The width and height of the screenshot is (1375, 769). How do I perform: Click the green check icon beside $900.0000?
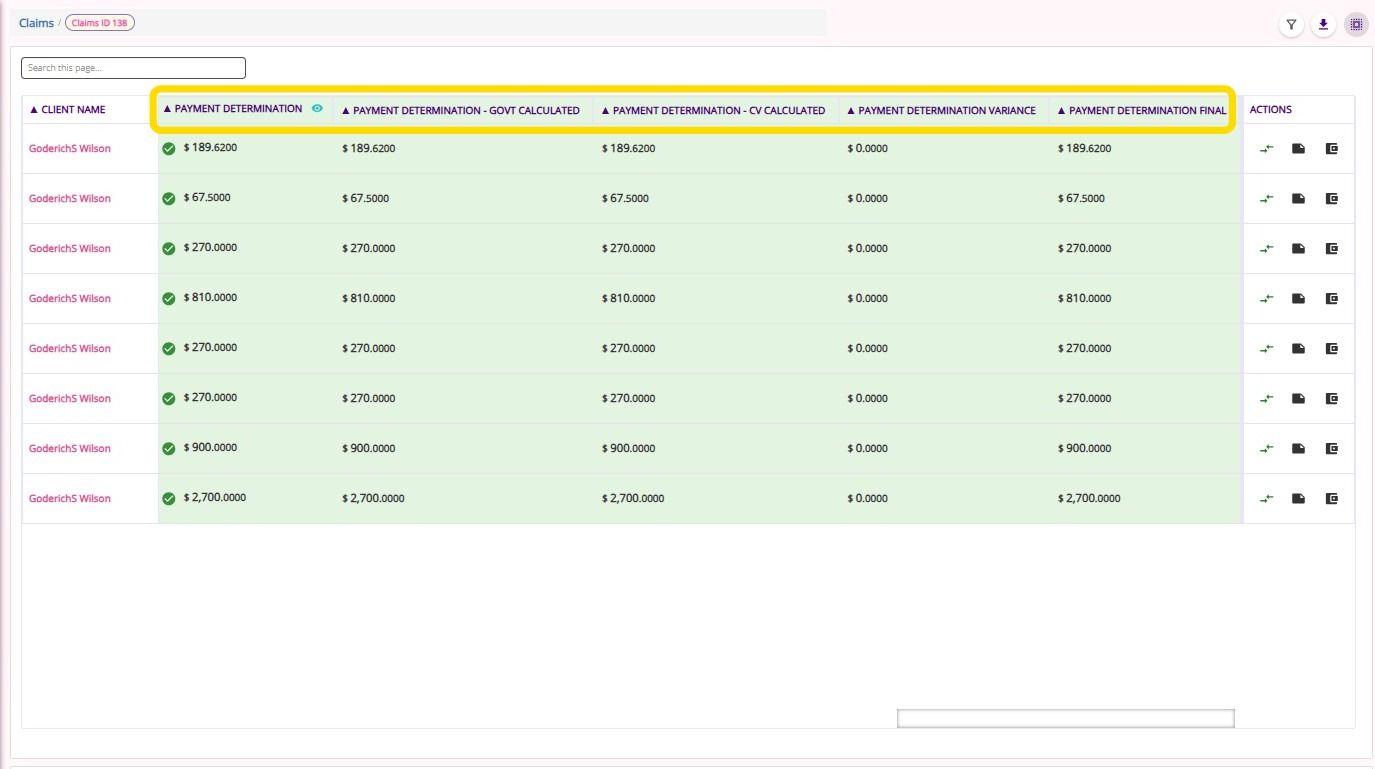[169, 449]
